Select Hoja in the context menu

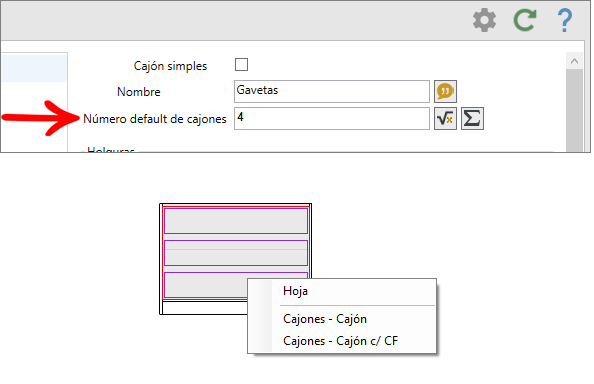coord(341,291)
